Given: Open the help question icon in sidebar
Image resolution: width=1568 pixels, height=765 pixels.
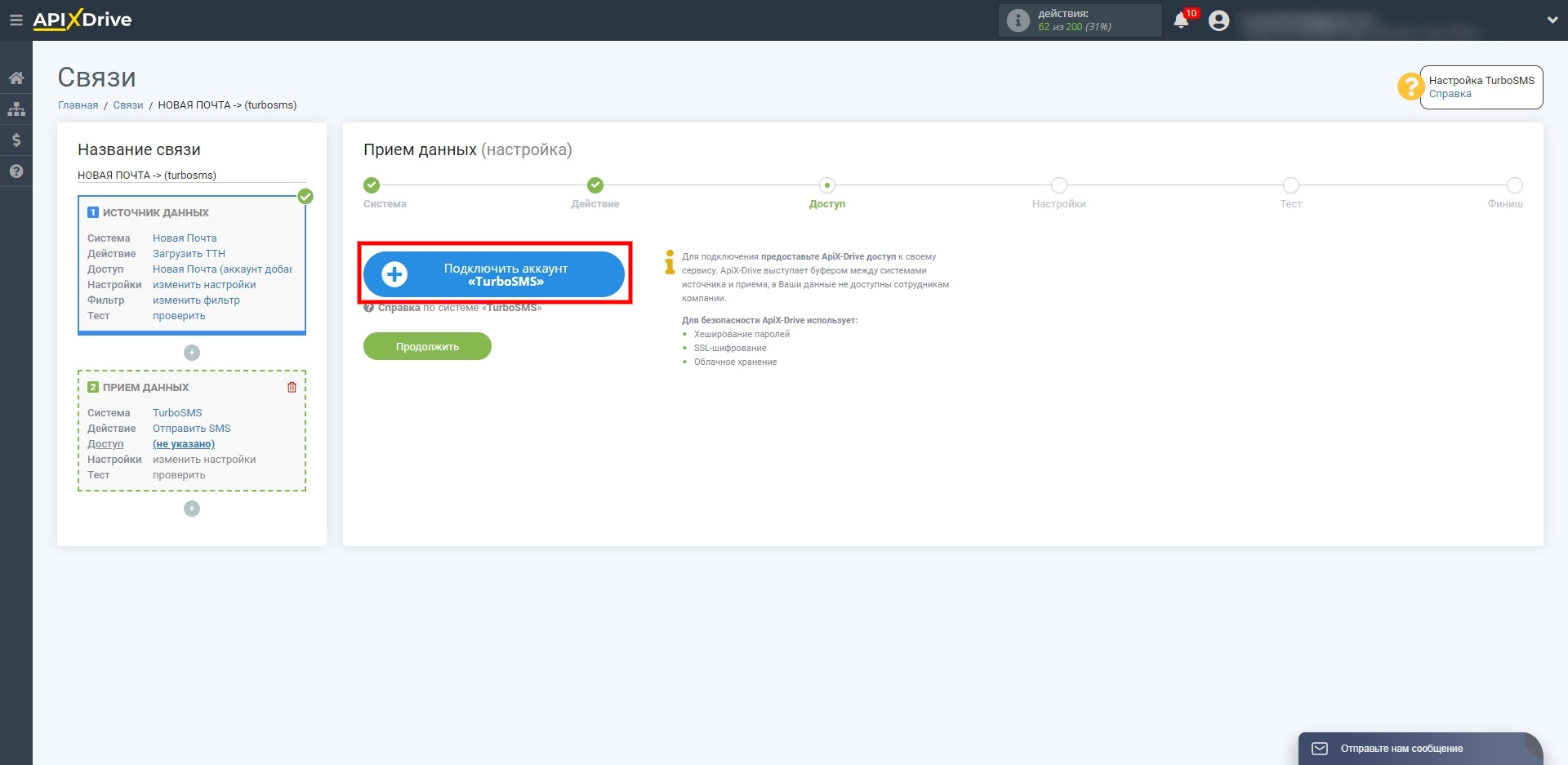Looking at the screenshot, I should [16, 171].
